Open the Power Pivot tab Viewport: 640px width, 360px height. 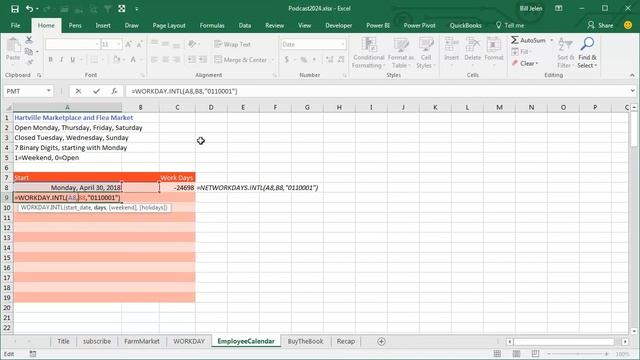pyautogui.click(x=419, y=25)
